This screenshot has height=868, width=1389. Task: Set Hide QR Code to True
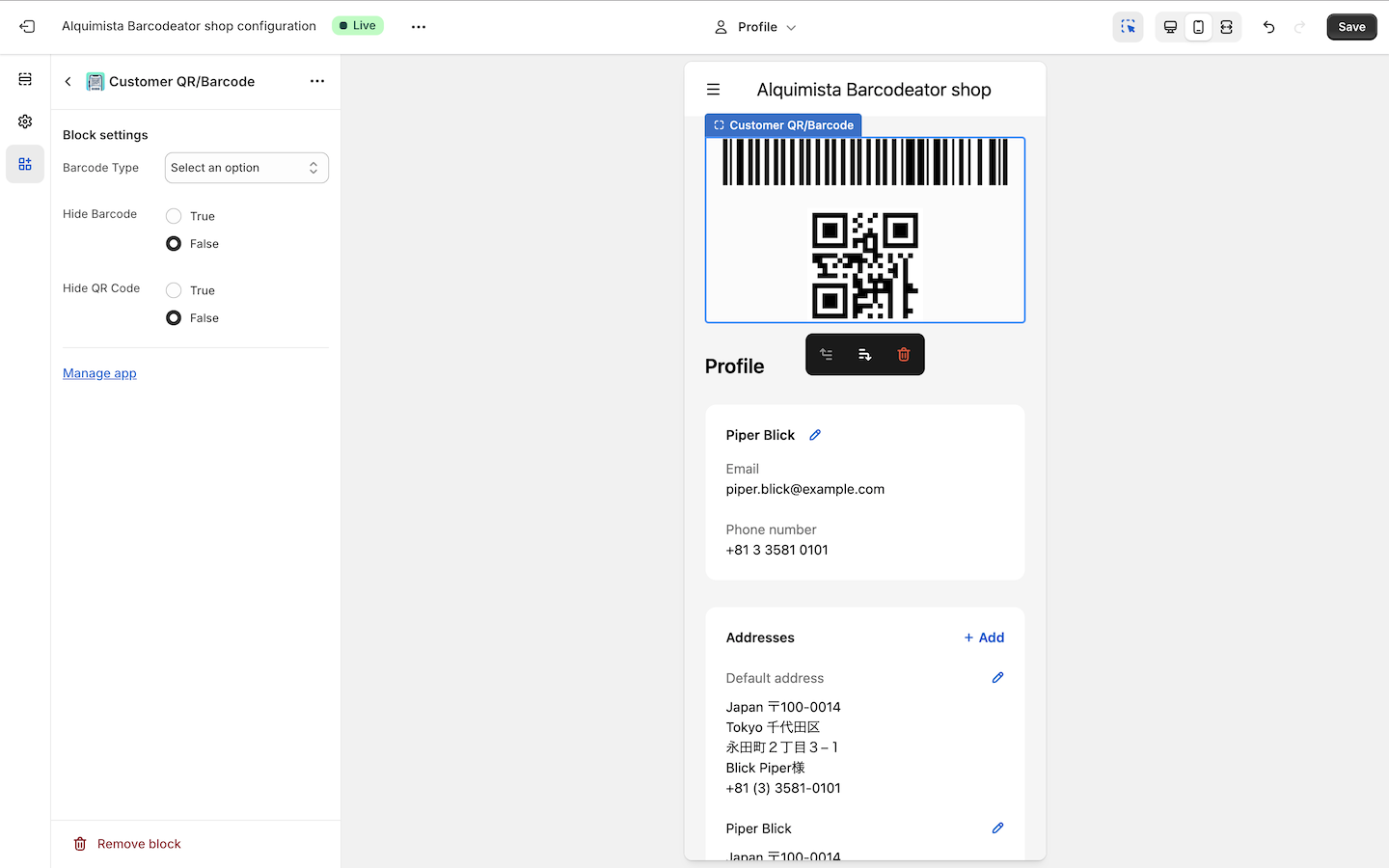174,290
